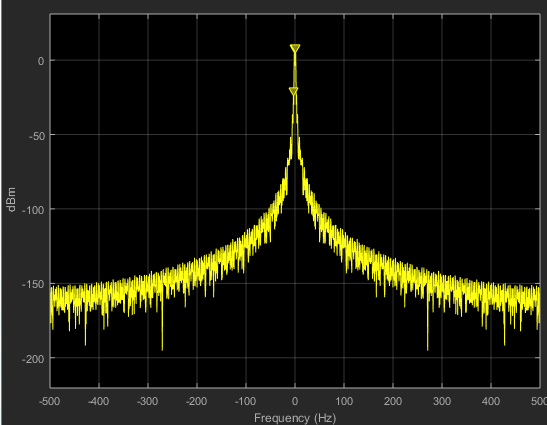Click the '-400' x-axis tick label

98,401
